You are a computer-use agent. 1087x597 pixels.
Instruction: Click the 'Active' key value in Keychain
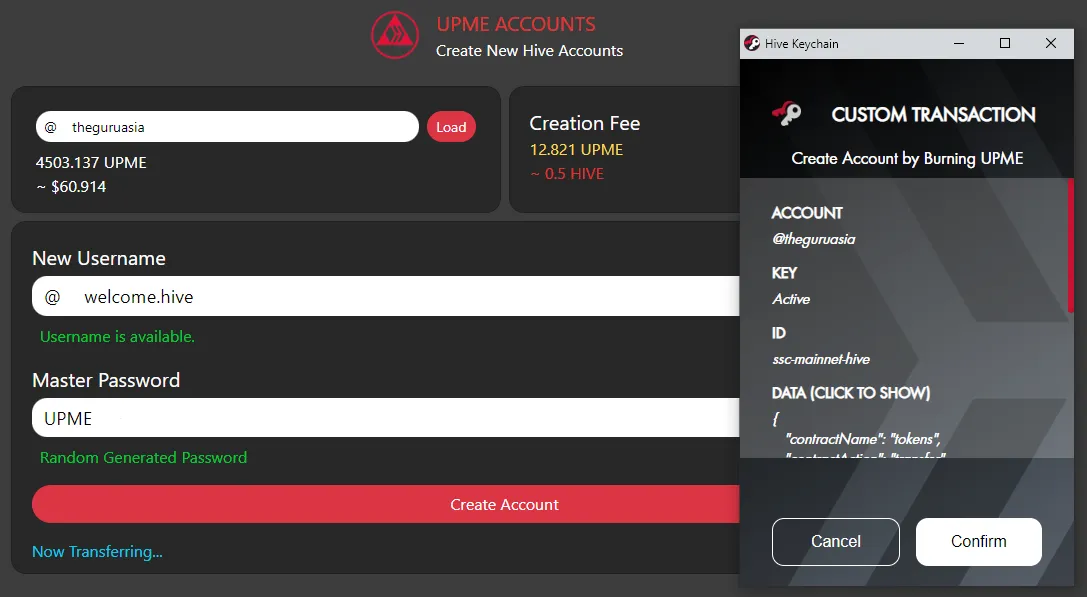[791, 299]
